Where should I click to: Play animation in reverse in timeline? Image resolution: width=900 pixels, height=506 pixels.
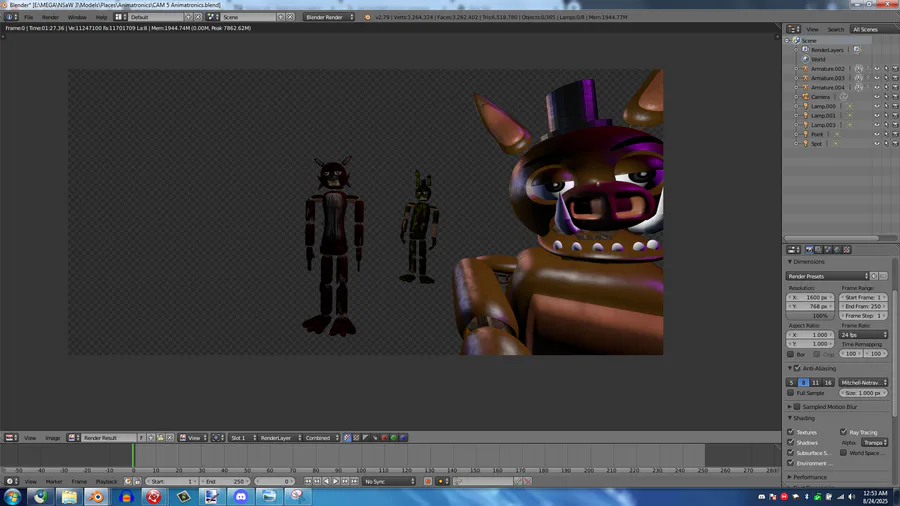(x=327, y=481)
